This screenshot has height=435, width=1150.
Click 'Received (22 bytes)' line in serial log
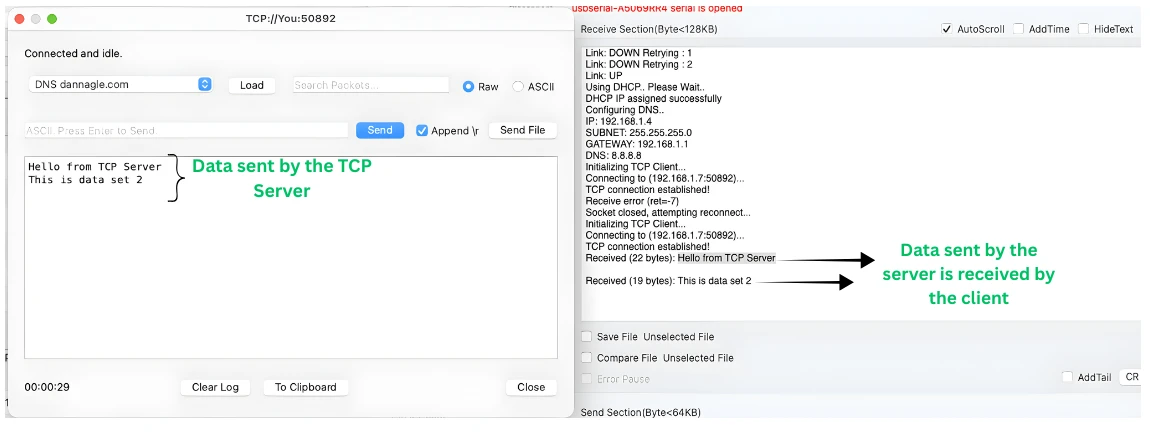coord(681,258)
